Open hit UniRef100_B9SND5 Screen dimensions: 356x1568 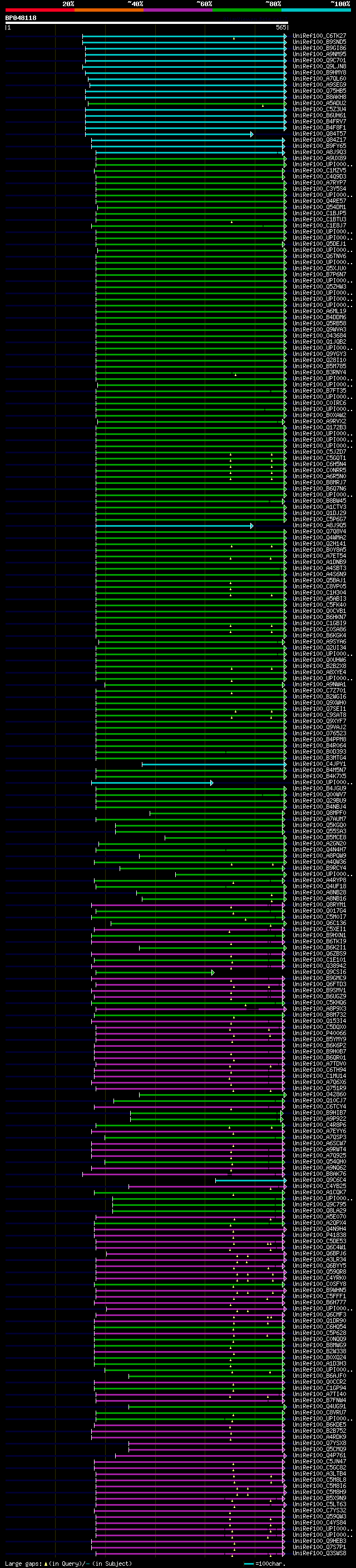pyautogui.click(x=319, y=42)
